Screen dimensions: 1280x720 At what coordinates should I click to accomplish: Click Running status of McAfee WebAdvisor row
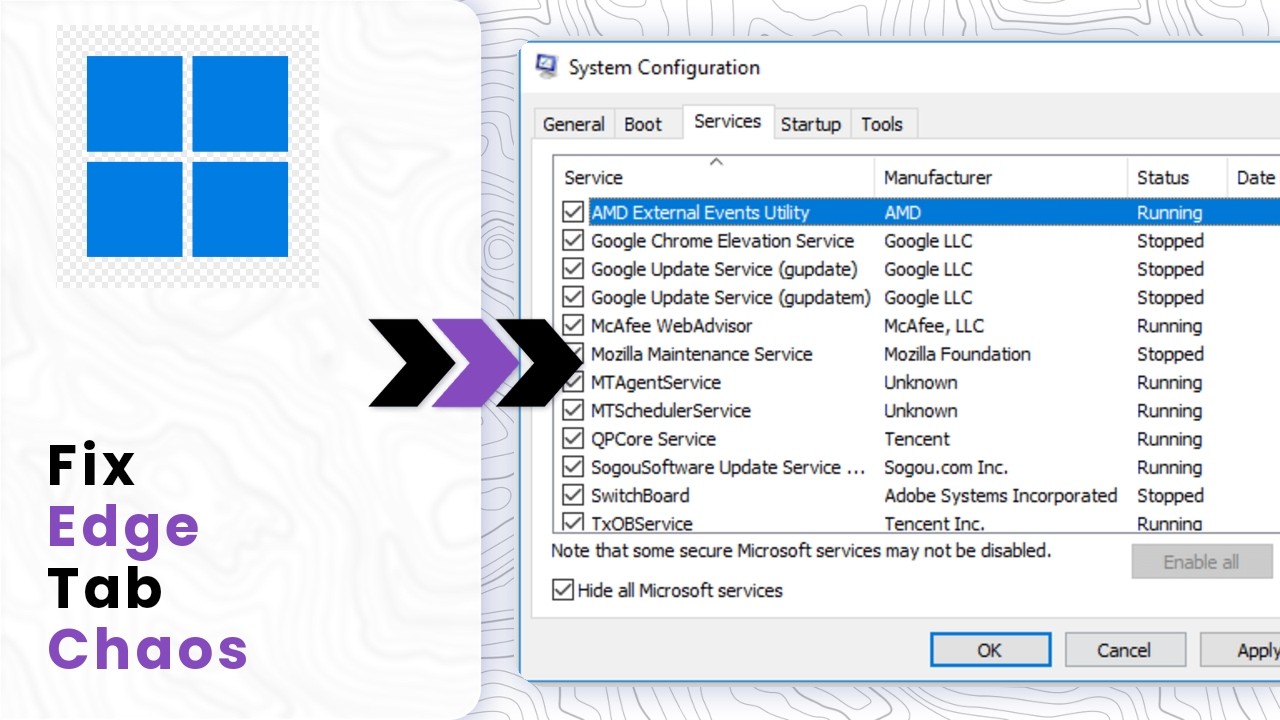pyautogui.click(x=1169, y=325)
